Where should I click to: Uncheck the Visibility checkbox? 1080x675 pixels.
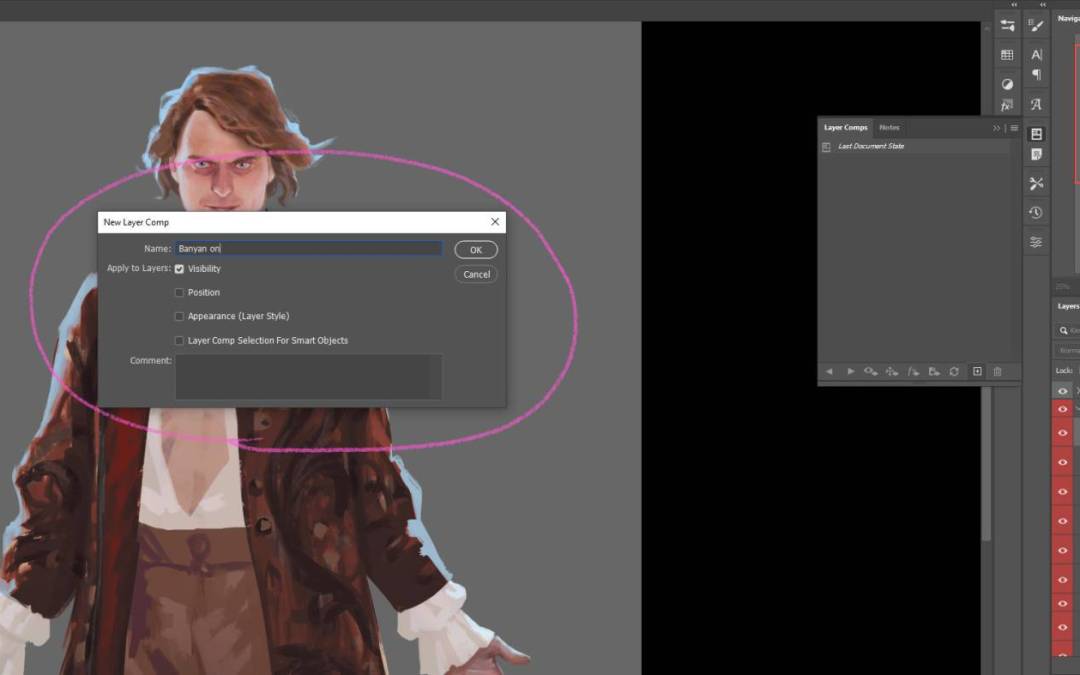[180, 269]
